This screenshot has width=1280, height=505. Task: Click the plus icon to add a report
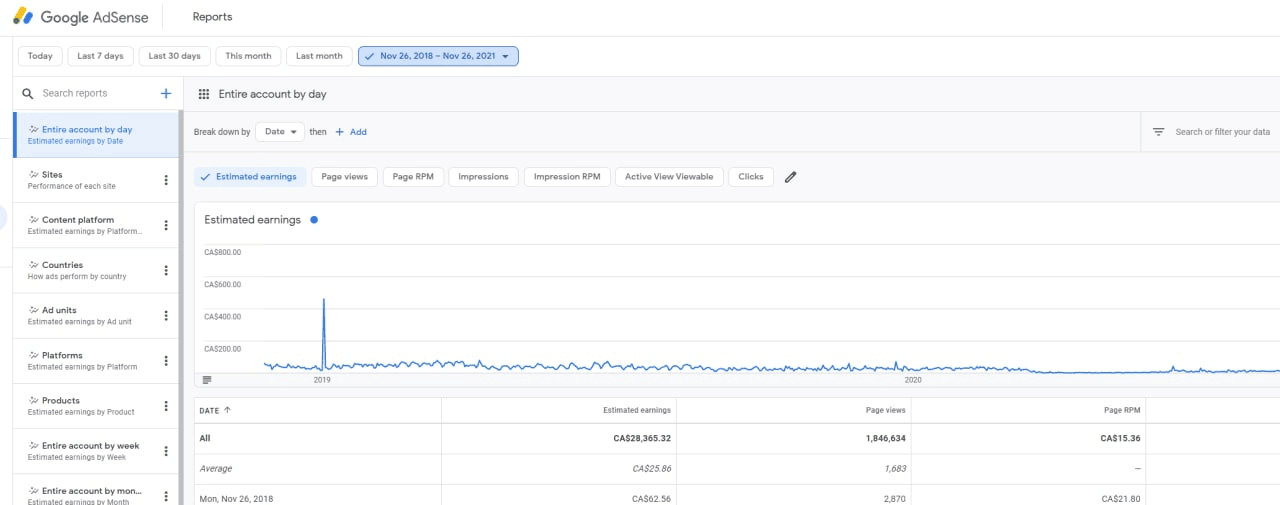coord(166,93)
